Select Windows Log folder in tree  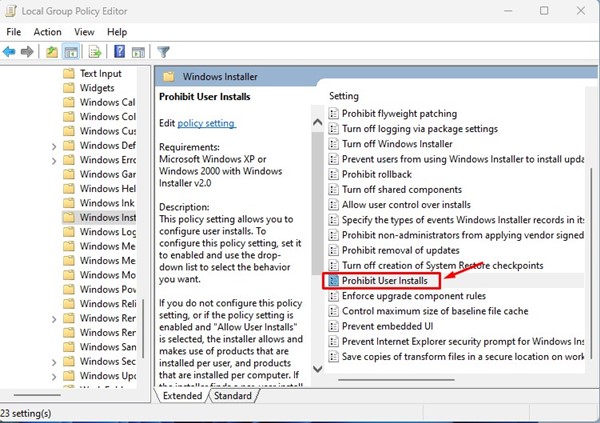click(x=99, y=232)
